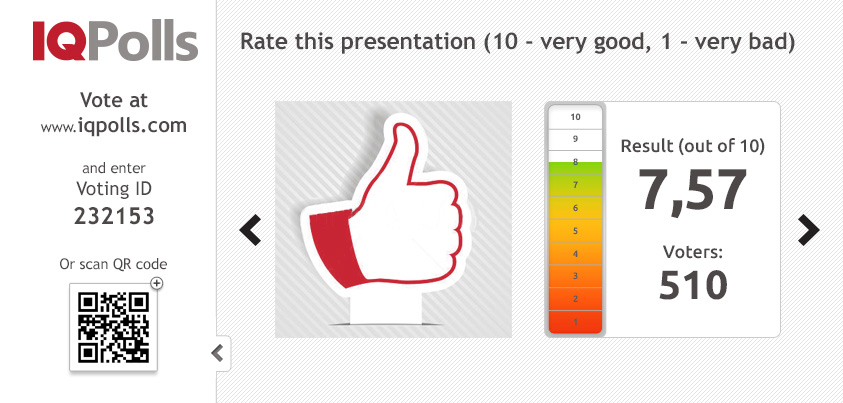Select rating 3 on the scale
Viewport: 843px width, 403px height.
click(575, 276)
